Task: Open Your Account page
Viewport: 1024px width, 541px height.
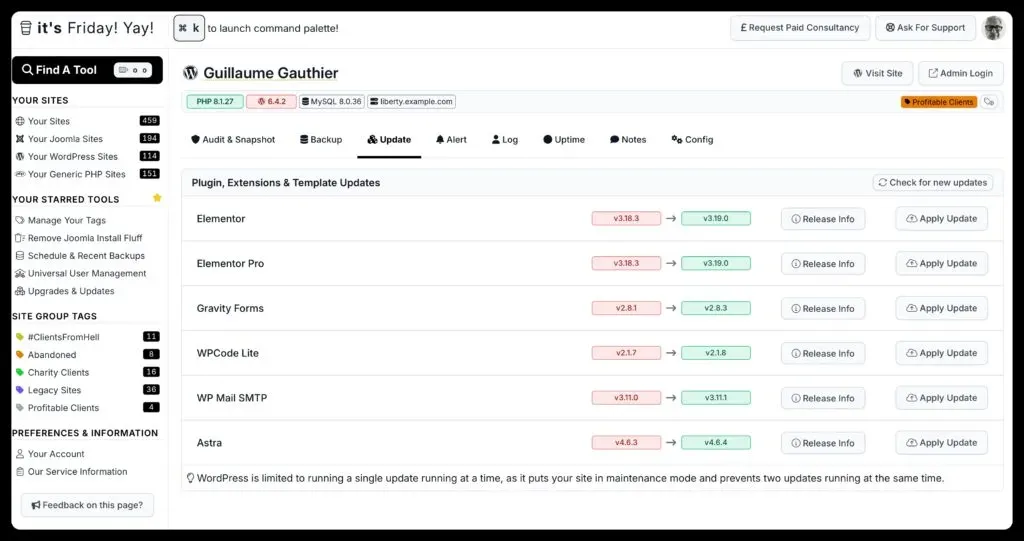Action: pos(50,453)
